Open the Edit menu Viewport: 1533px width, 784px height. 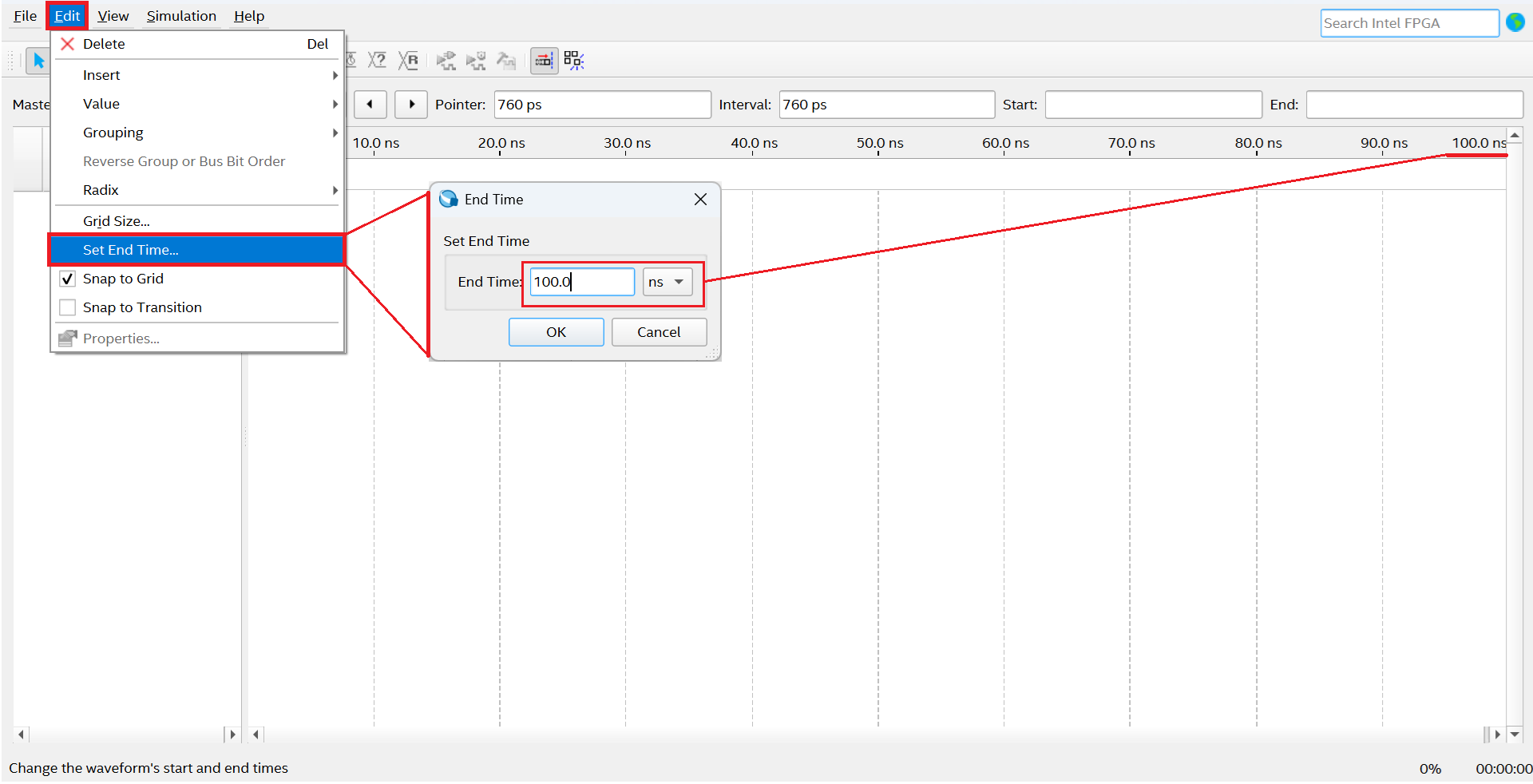[x=67, y=16]
